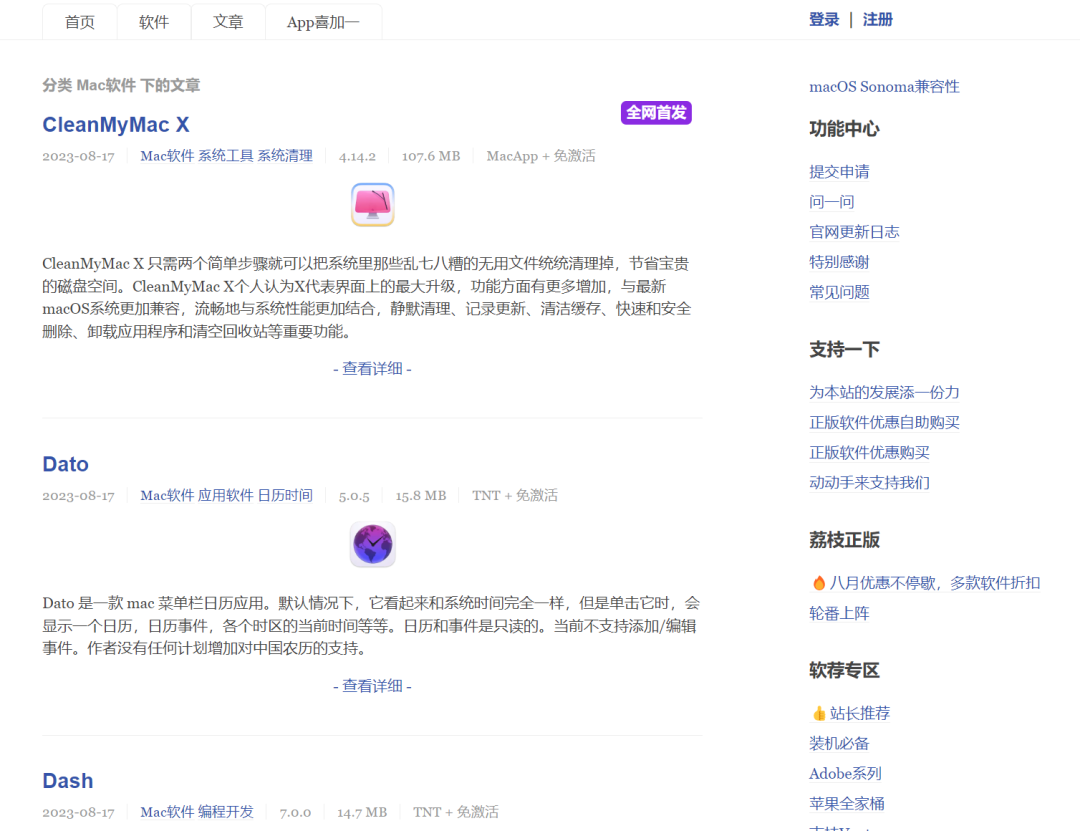Click 正版软件优惠自助购买 link
1080x831 pixels.
click(884, 423)
